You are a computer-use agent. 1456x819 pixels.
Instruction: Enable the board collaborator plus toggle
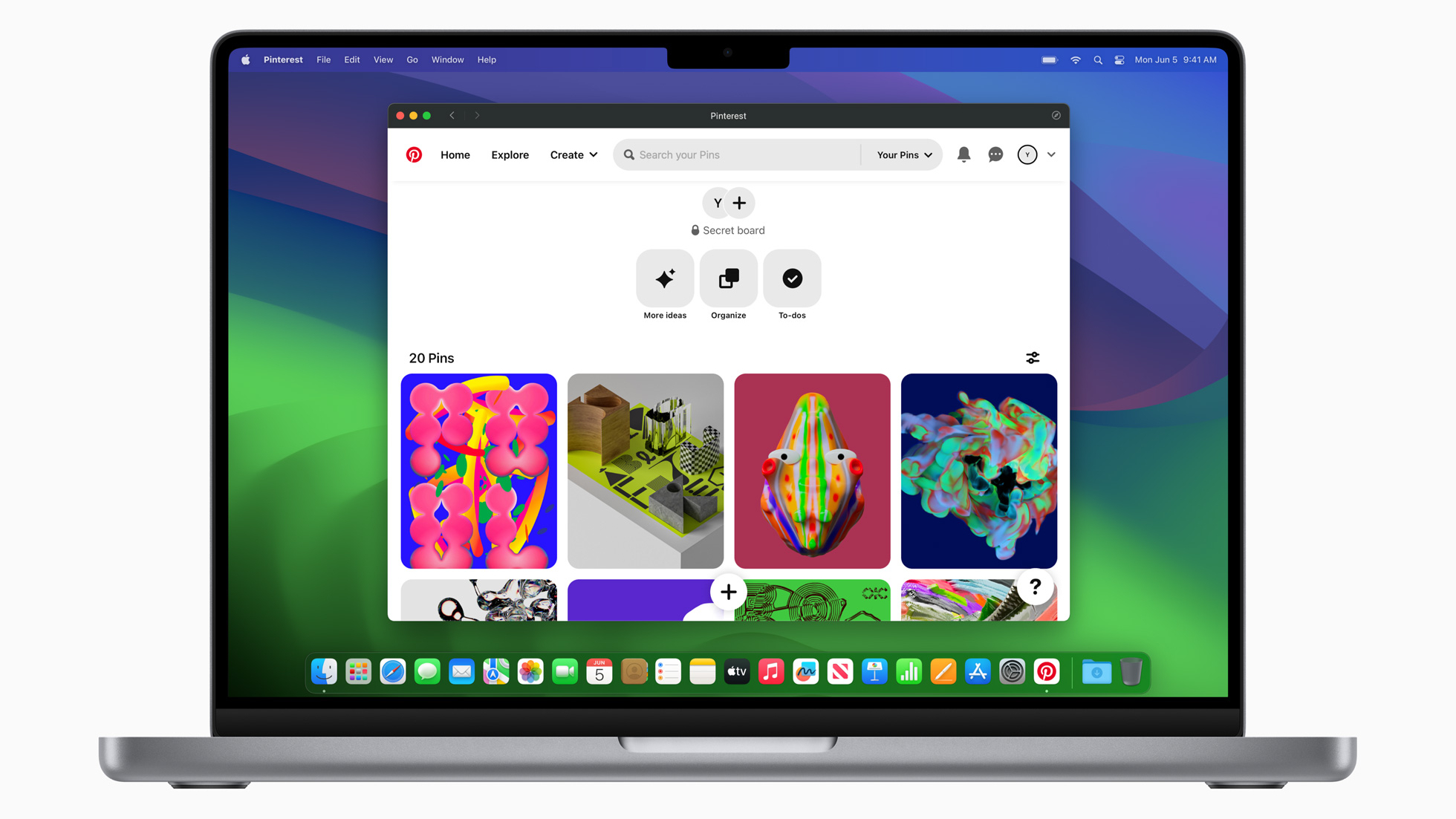click(x=740, y=202)
